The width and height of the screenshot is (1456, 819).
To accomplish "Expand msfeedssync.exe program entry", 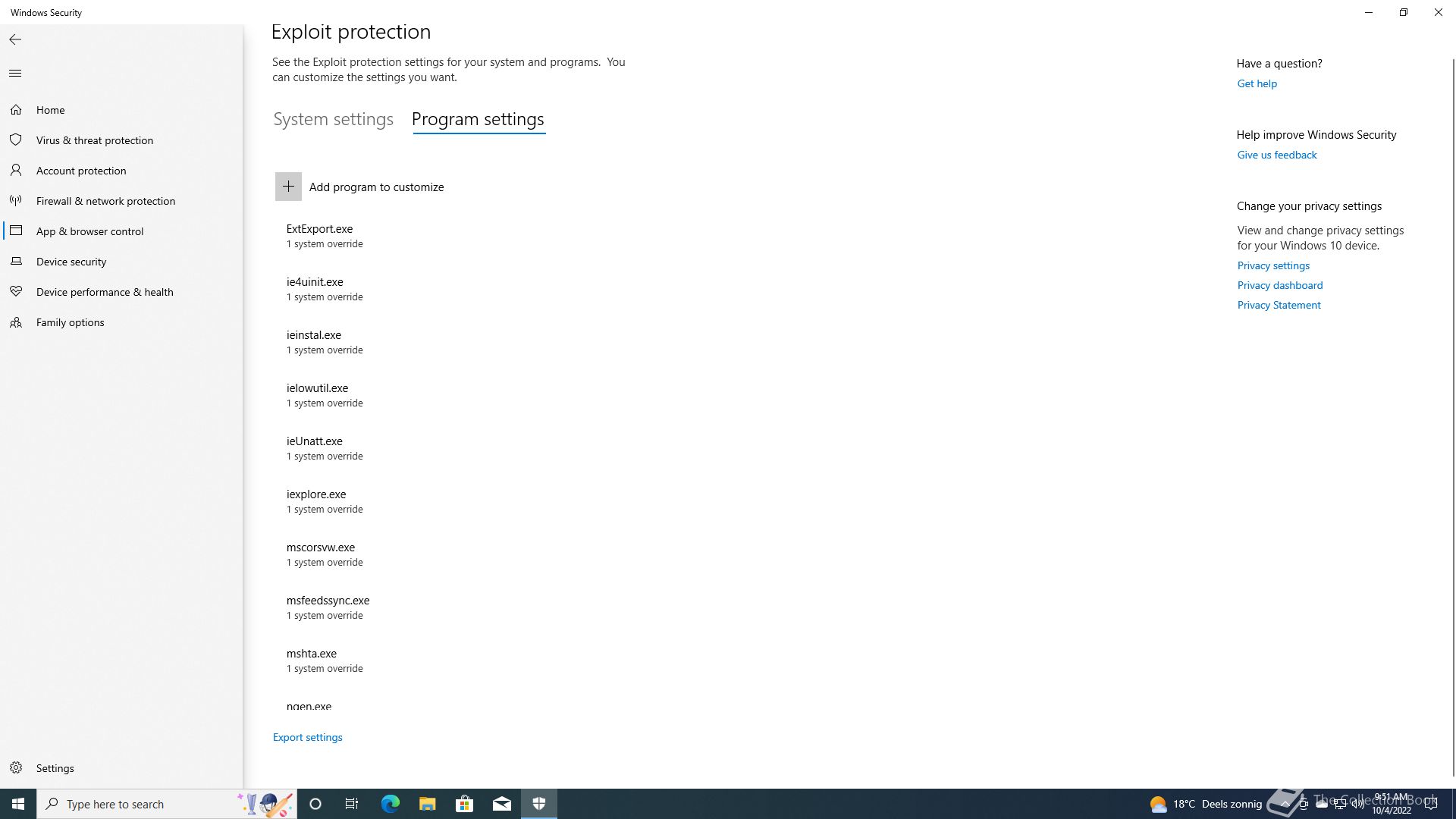I will point(328,607).
